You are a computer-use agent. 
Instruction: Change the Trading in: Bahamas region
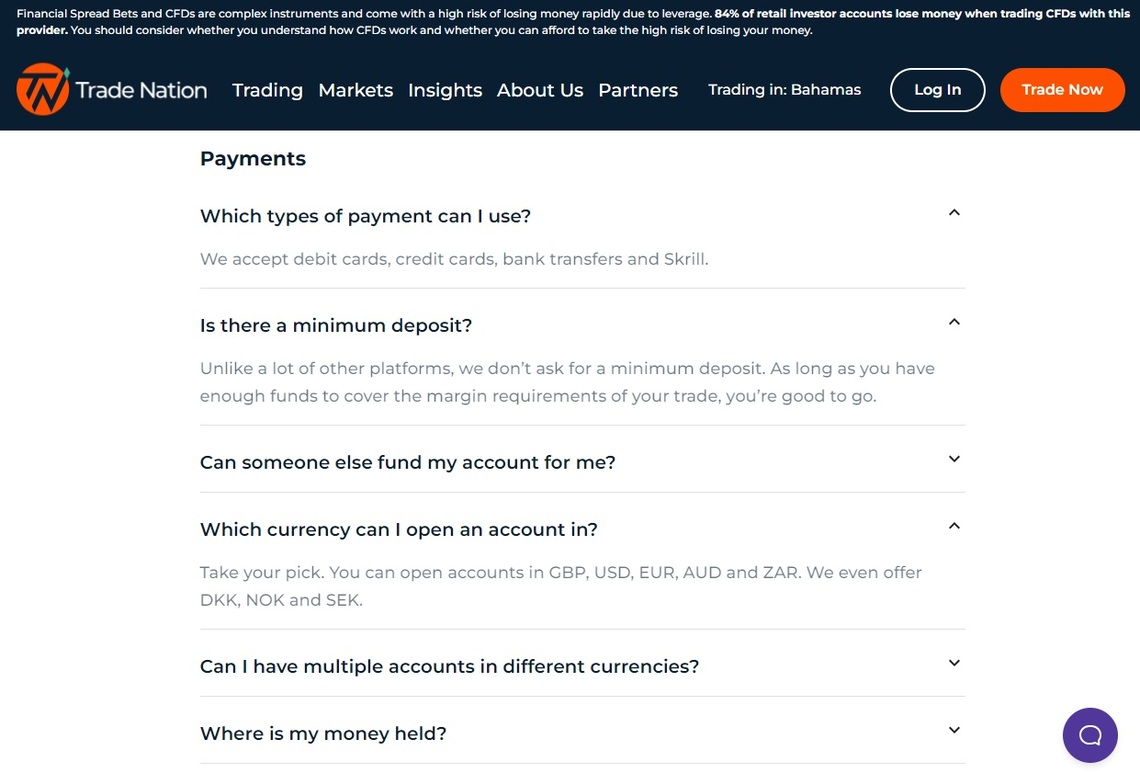click(784, 89)
